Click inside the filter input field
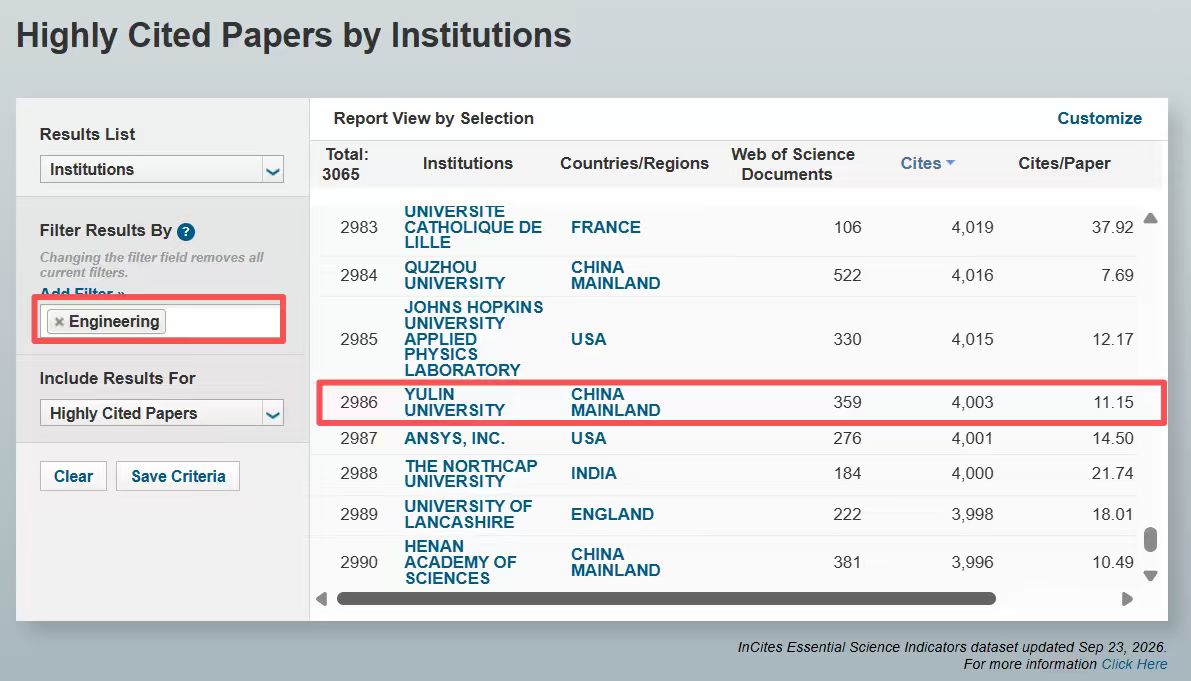The image size is (1191, 681). pos(220,322)
